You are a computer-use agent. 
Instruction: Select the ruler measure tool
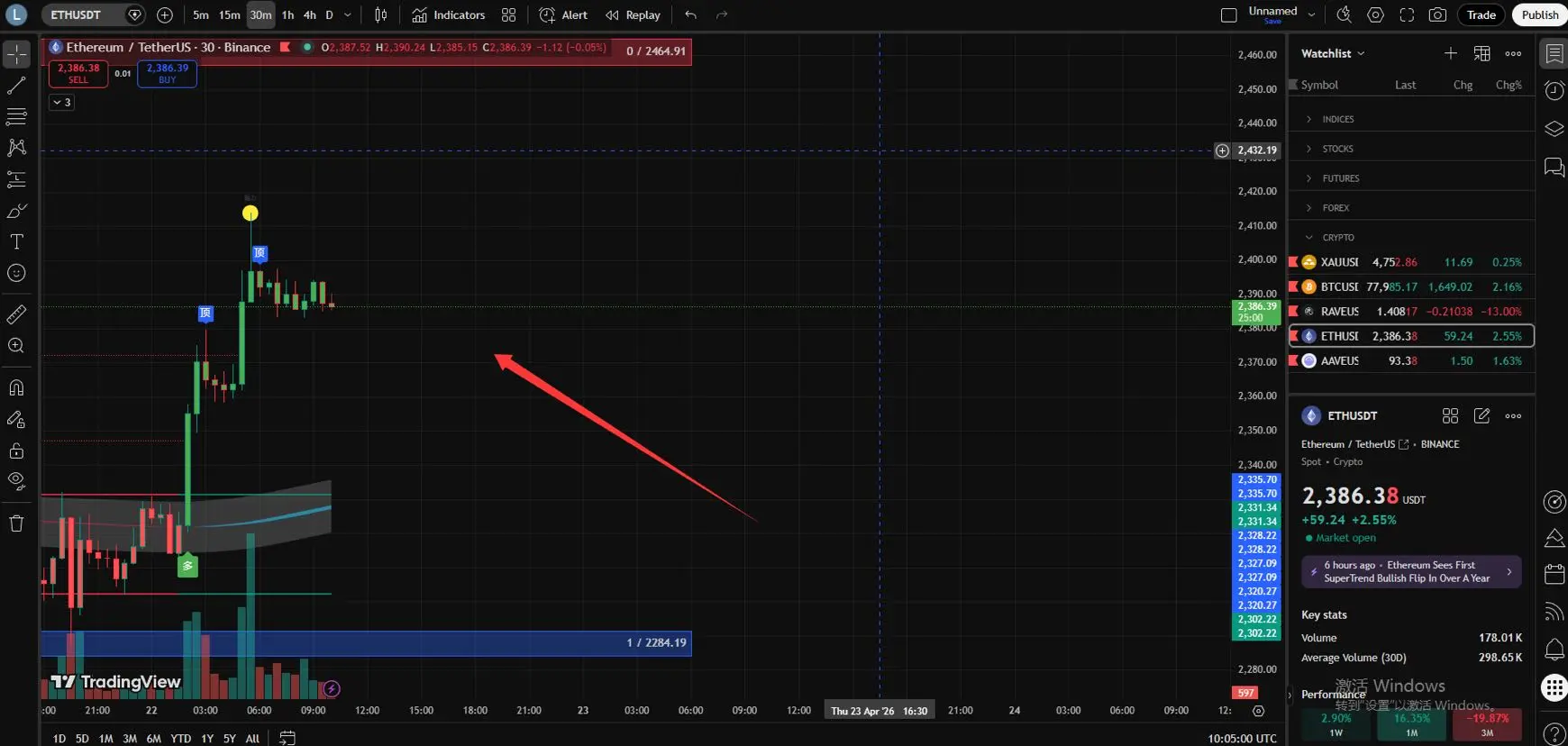(16, 314)
